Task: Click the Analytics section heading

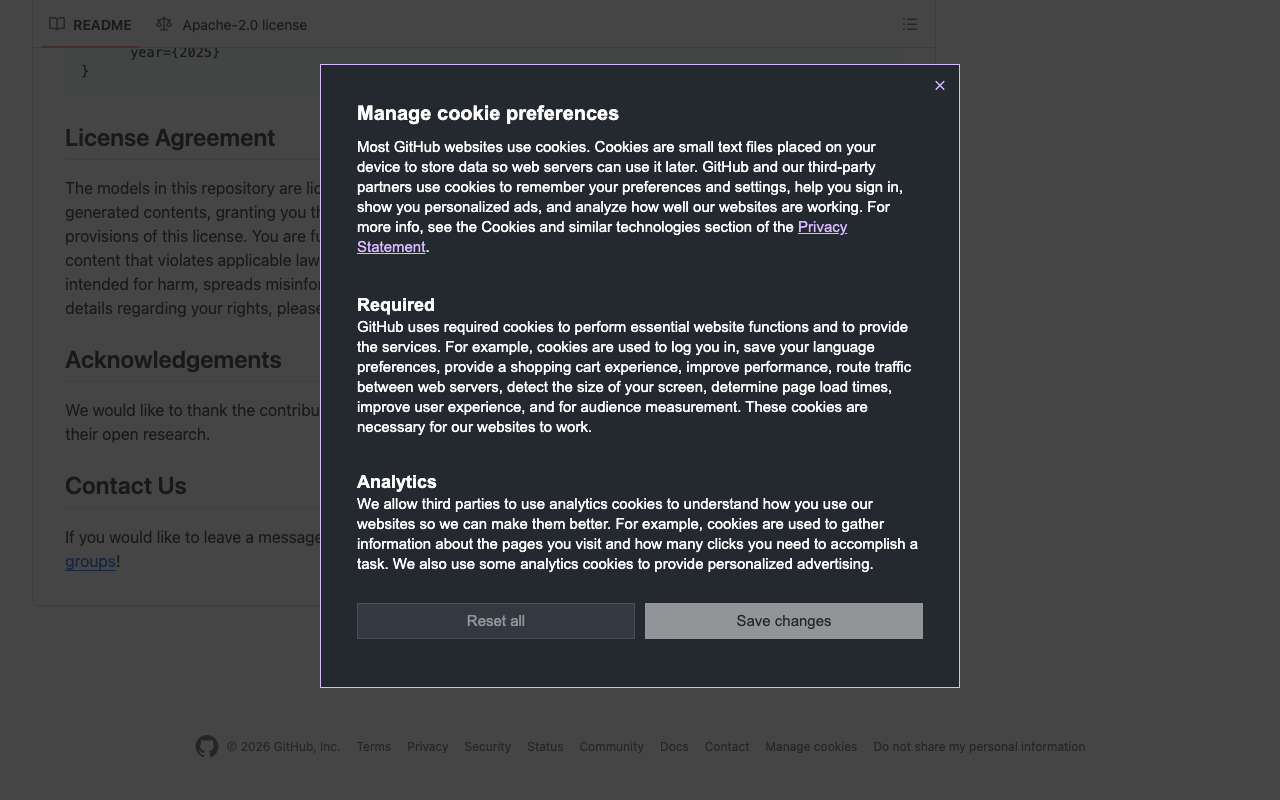Action: [x=397, y=482]
